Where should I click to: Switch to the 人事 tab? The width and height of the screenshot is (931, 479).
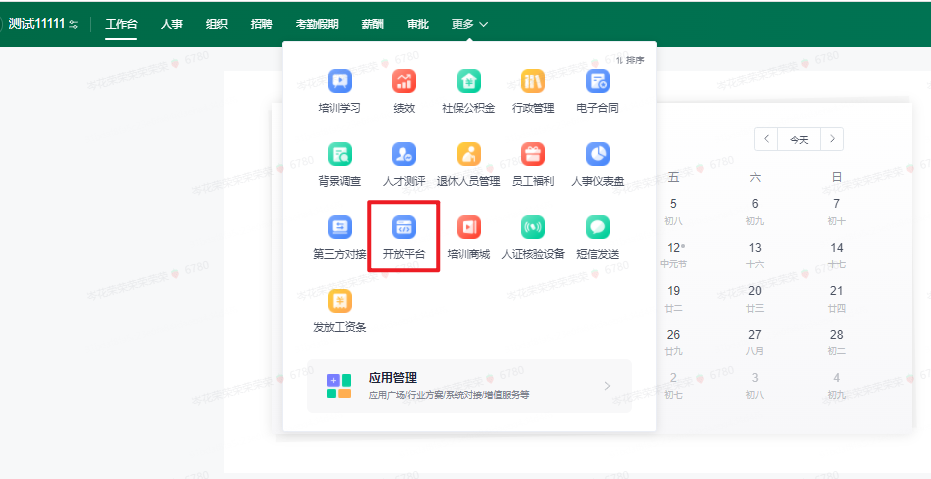click(172, 24)
